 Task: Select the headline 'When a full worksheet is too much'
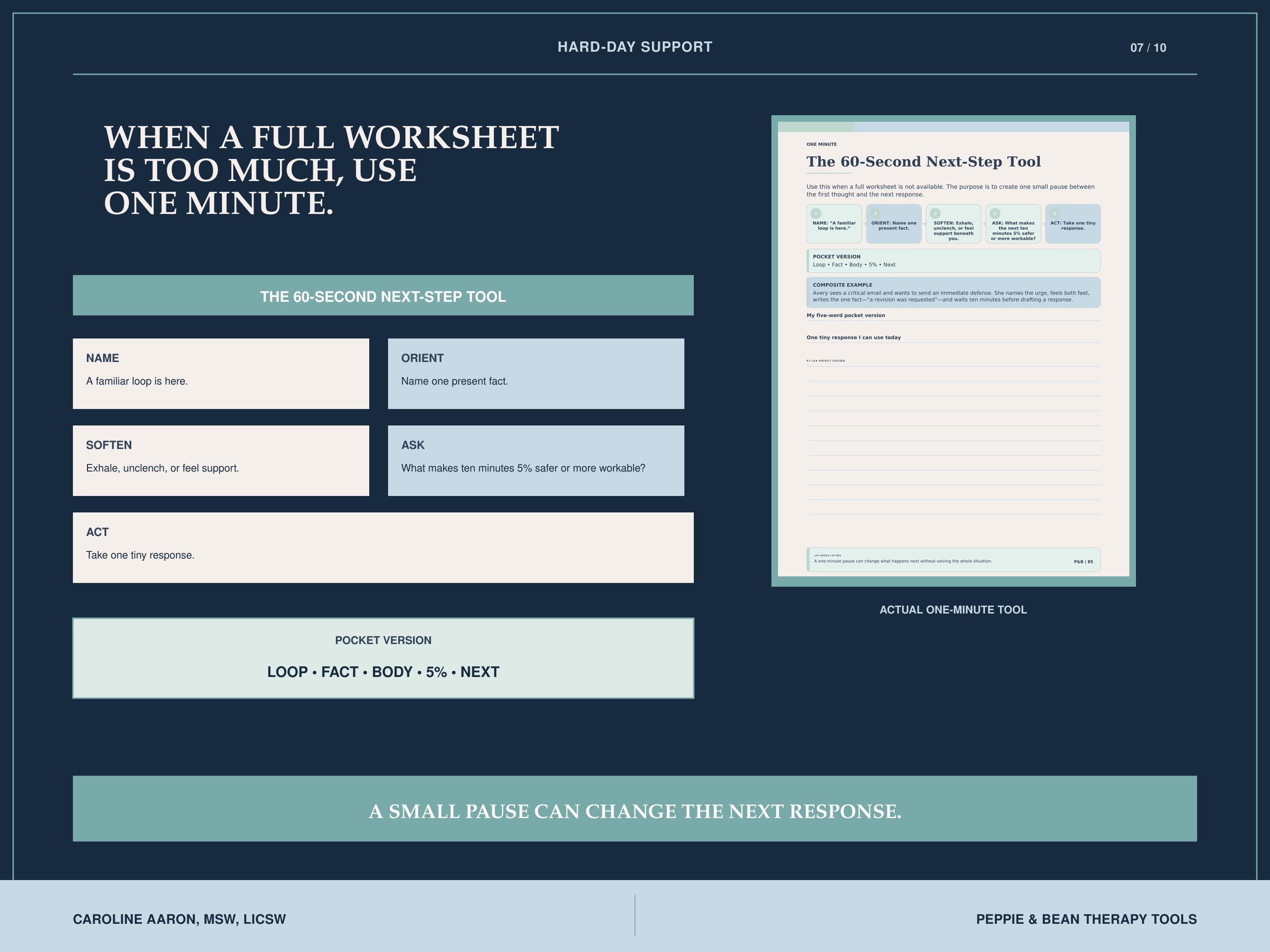click(331, 171)
